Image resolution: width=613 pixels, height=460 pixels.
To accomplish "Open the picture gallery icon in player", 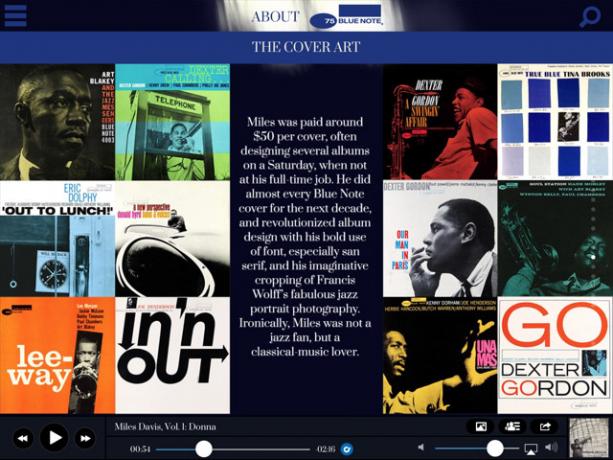I will (x=481, y=427).
